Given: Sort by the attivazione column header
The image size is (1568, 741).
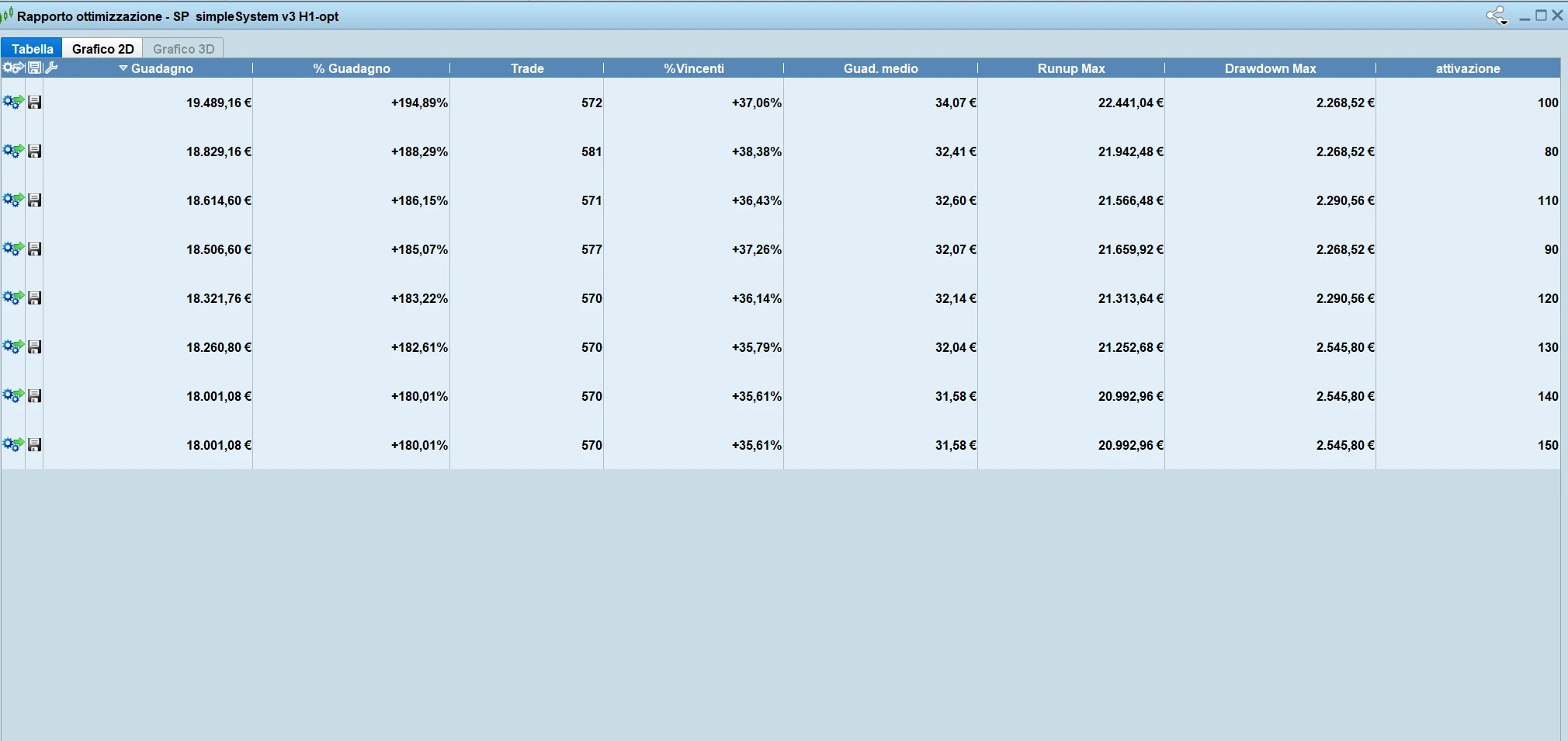Looking at the screenshot, I should click(1468, 68).
